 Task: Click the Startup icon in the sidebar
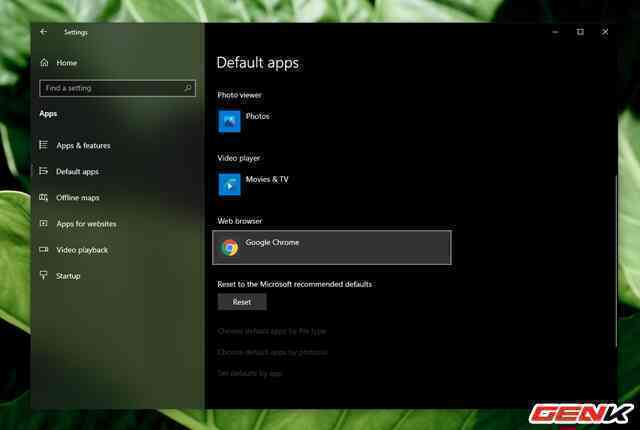[x=43, y=275]
